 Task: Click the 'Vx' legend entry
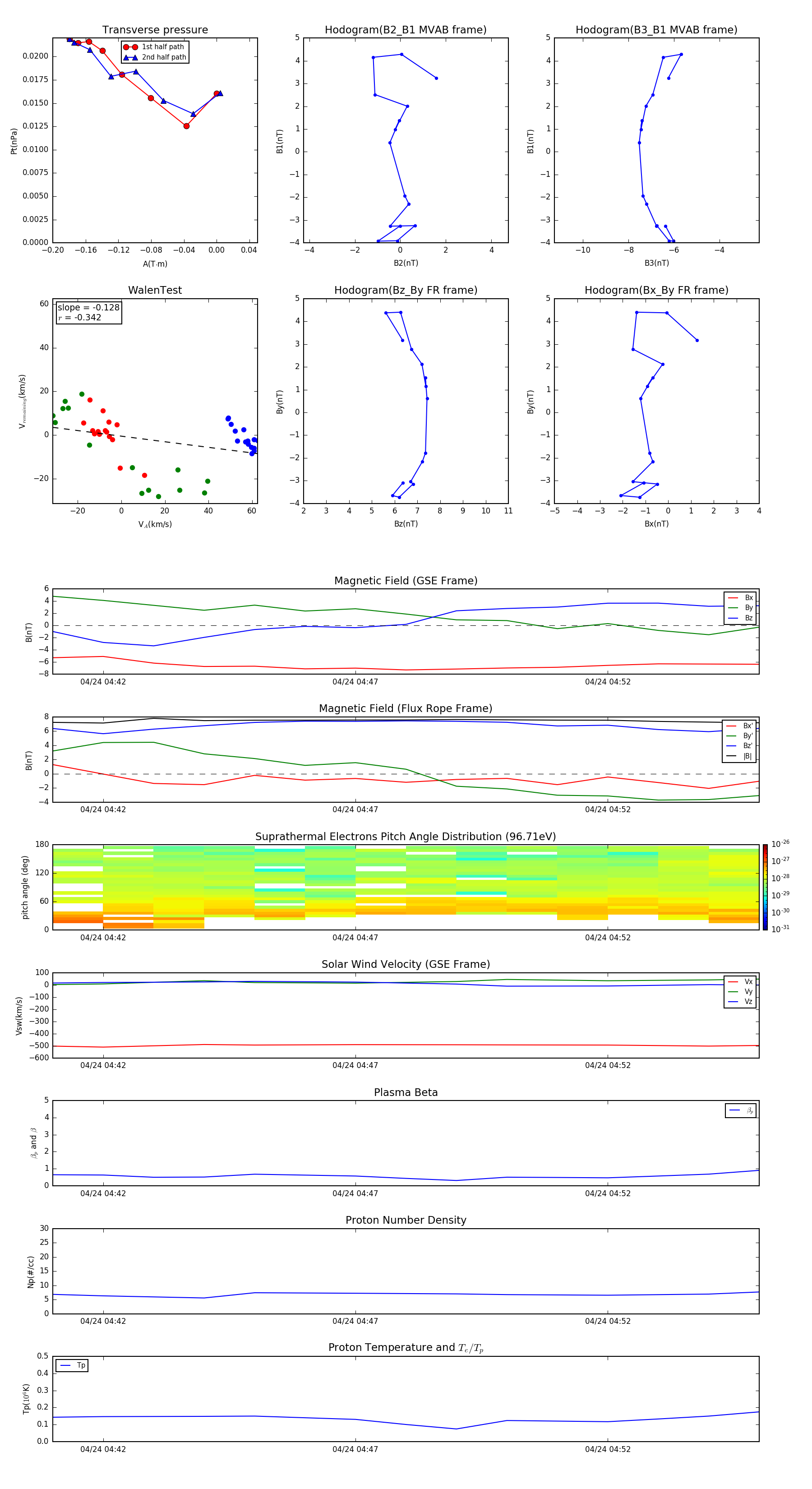pos(740,981)
